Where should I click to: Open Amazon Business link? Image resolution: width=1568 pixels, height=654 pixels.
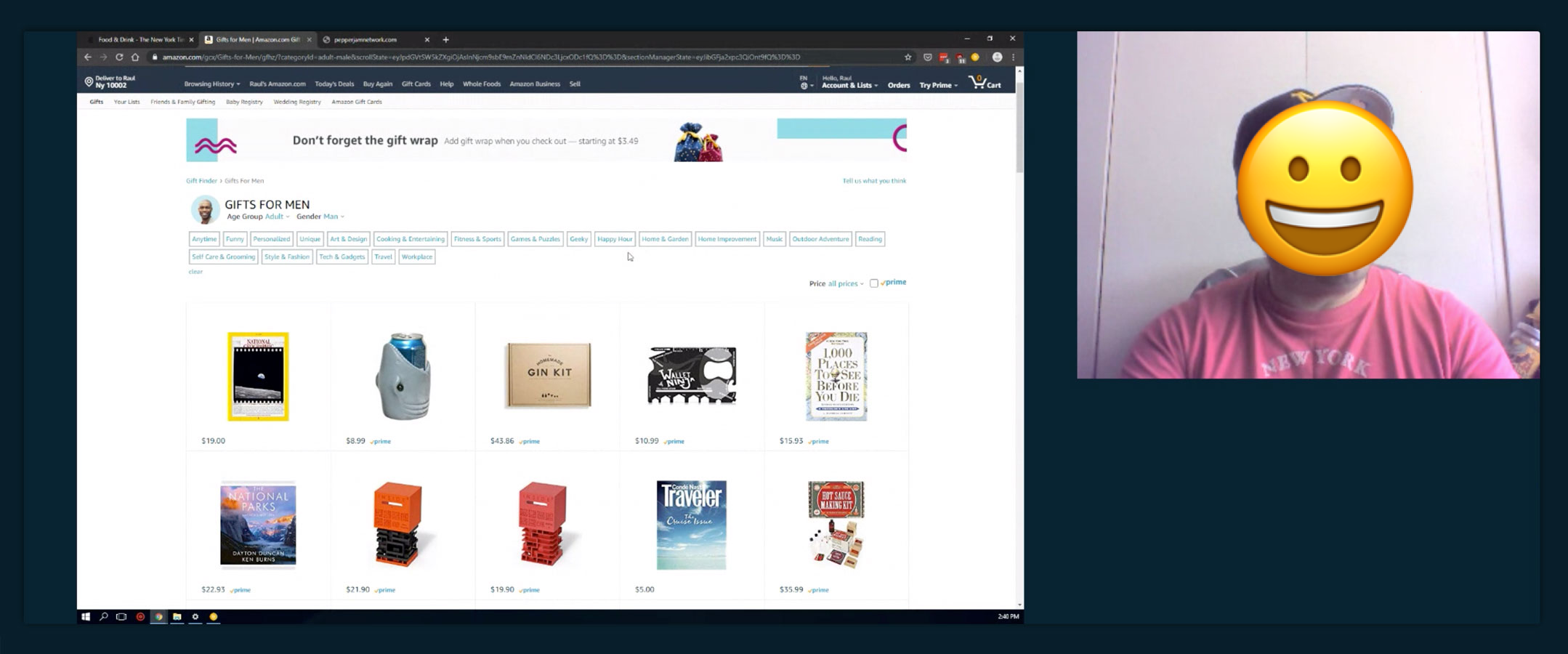(535, 84)
